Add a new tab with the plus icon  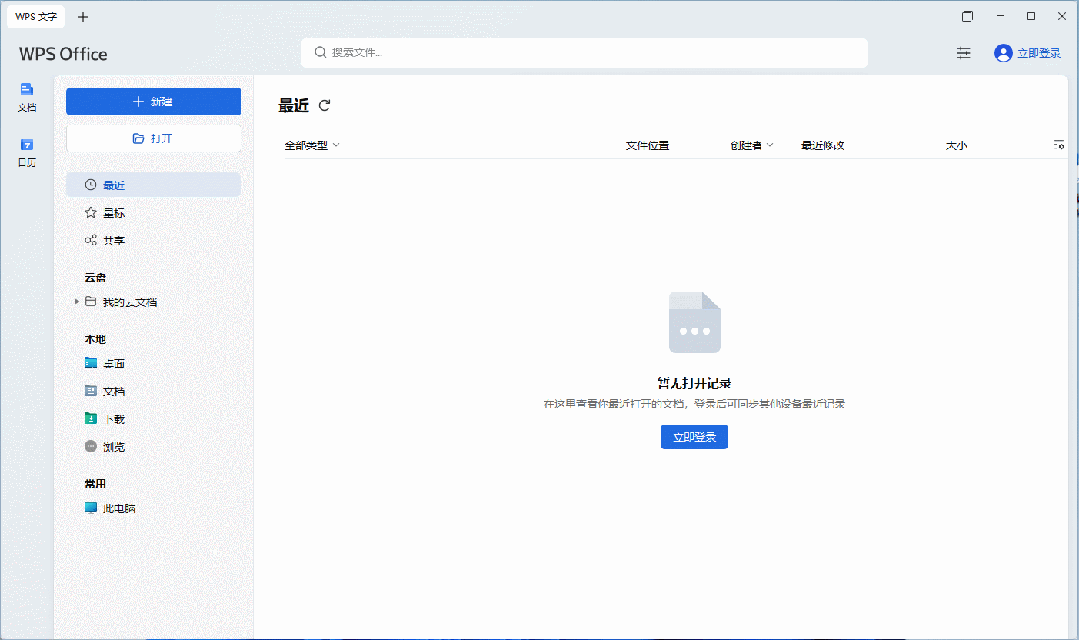83,17
